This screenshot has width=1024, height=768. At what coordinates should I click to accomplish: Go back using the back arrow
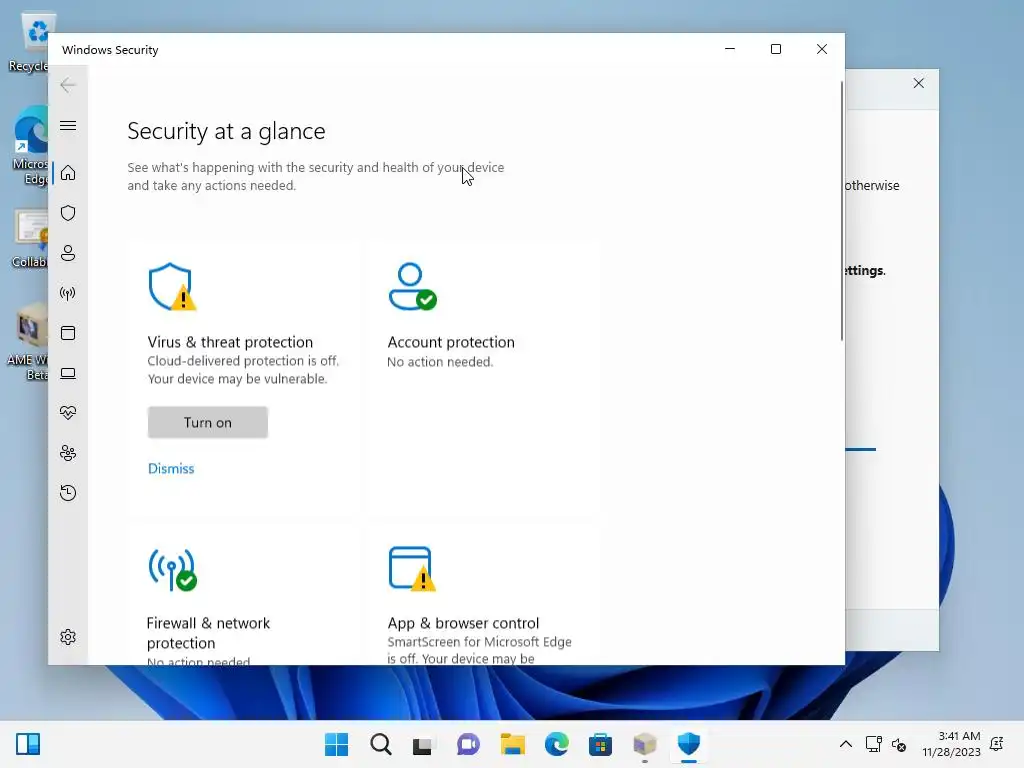(x=68, y=85)
